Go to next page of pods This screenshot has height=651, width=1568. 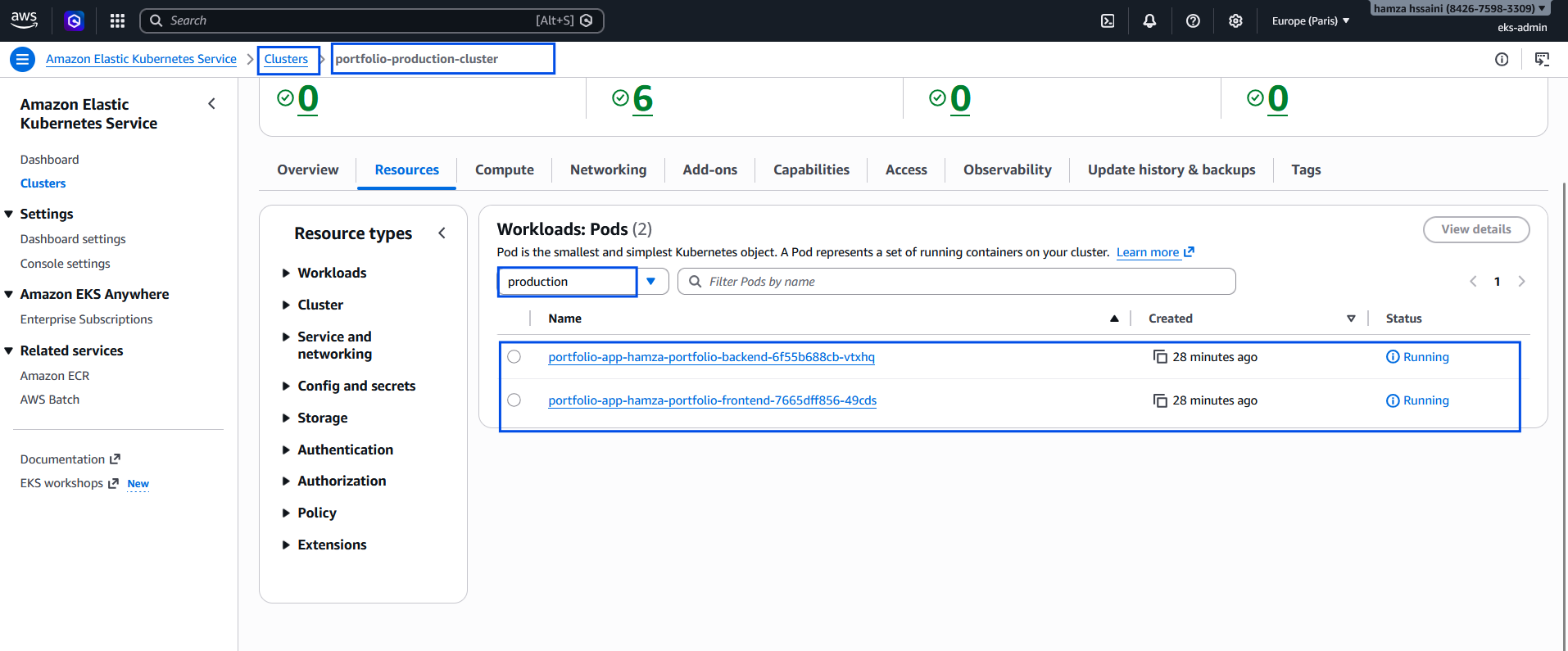[x=1521, y=282]
